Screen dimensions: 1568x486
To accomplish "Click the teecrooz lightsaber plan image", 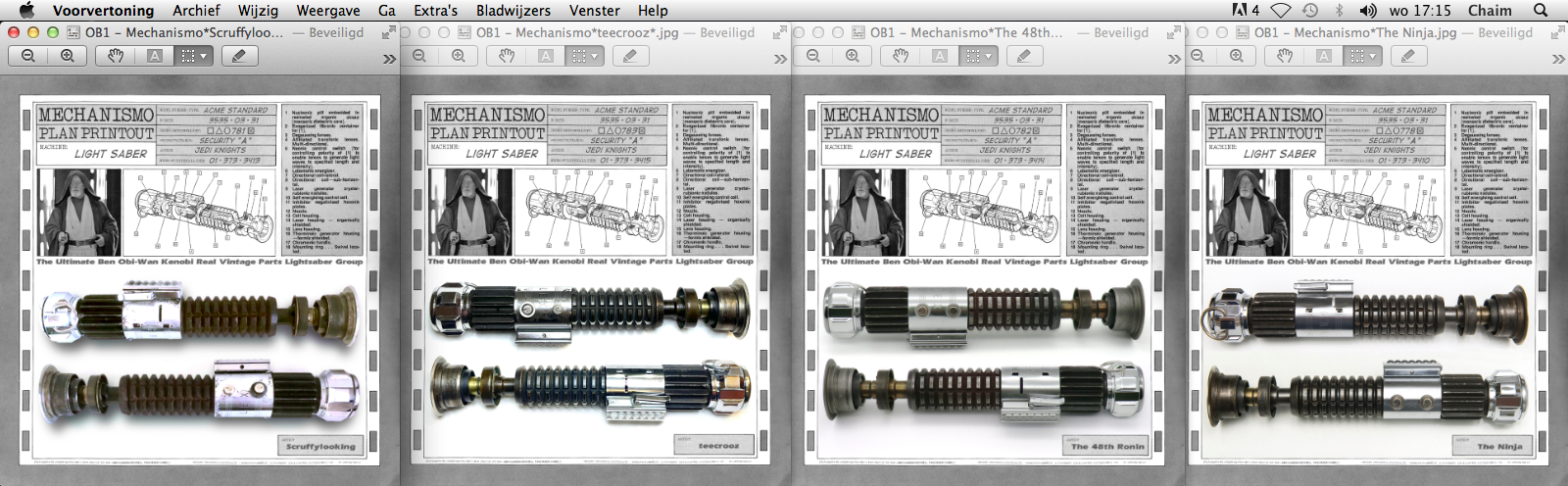I will (590, 278).
